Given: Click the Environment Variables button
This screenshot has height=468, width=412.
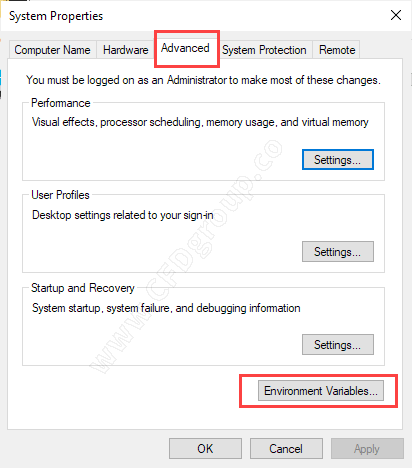Looking at the screenshot, I should click(x=321, y=391).
